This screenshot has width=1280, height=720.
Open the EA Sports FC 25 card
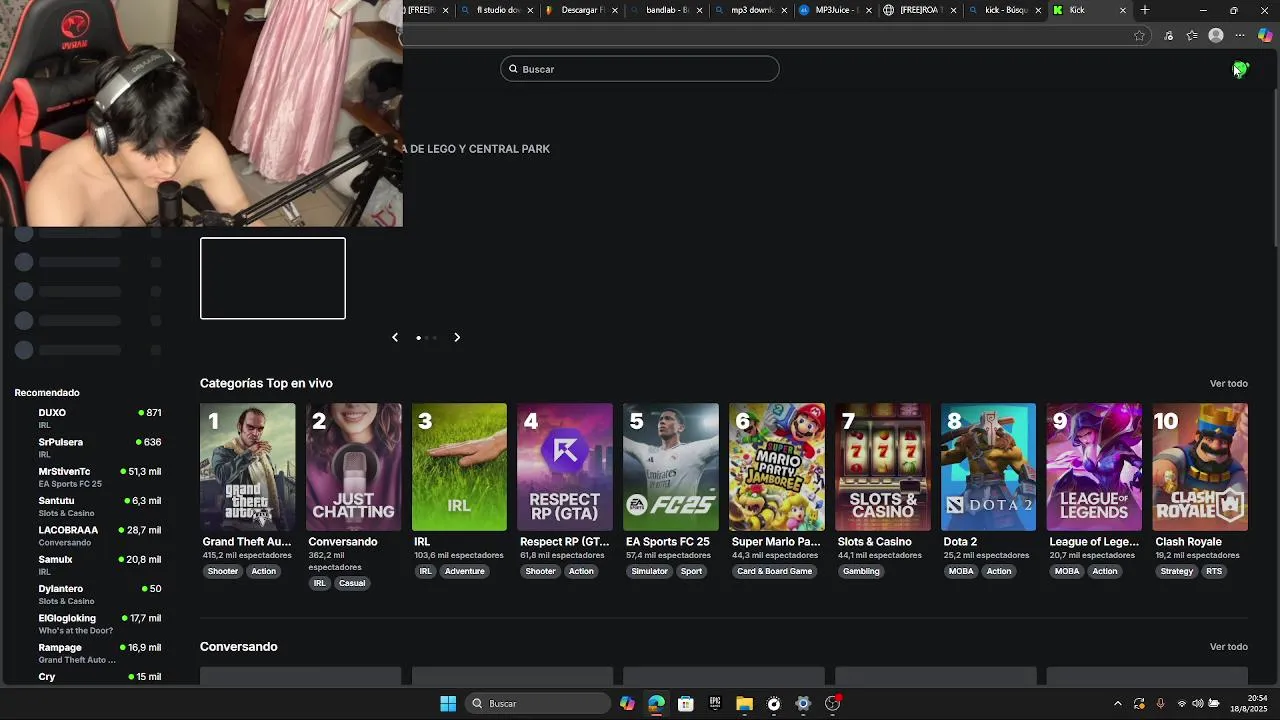pos(671,467)
